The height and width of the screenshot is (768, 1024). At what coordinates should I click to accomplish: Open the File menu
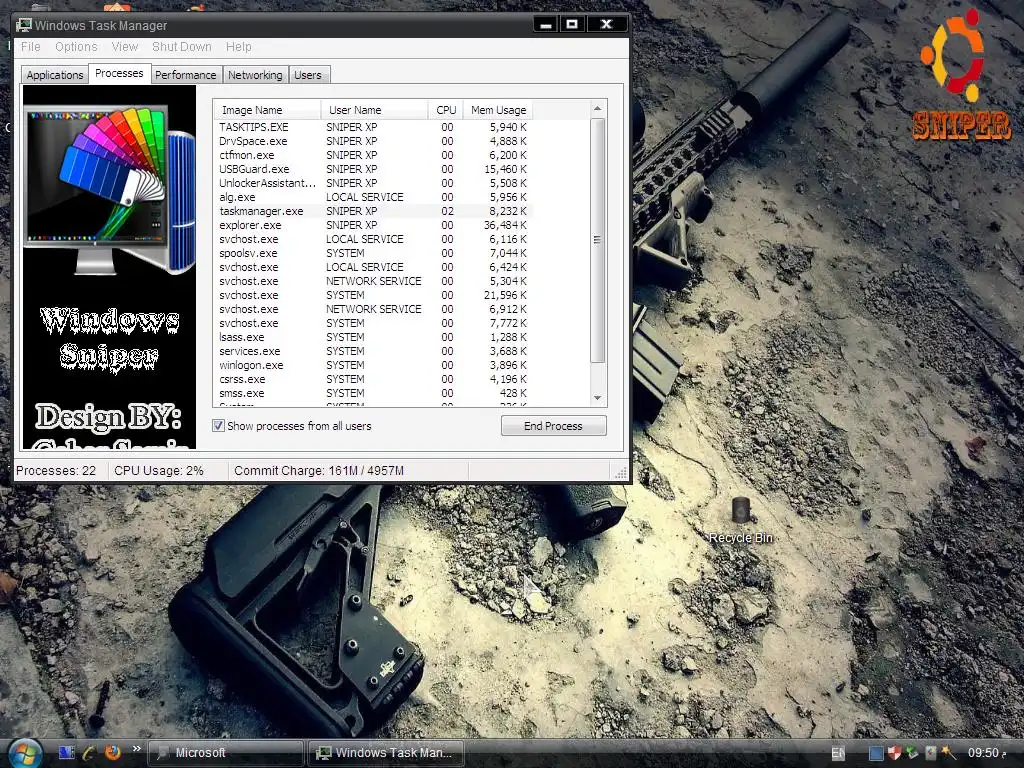(x=31, y=47)
